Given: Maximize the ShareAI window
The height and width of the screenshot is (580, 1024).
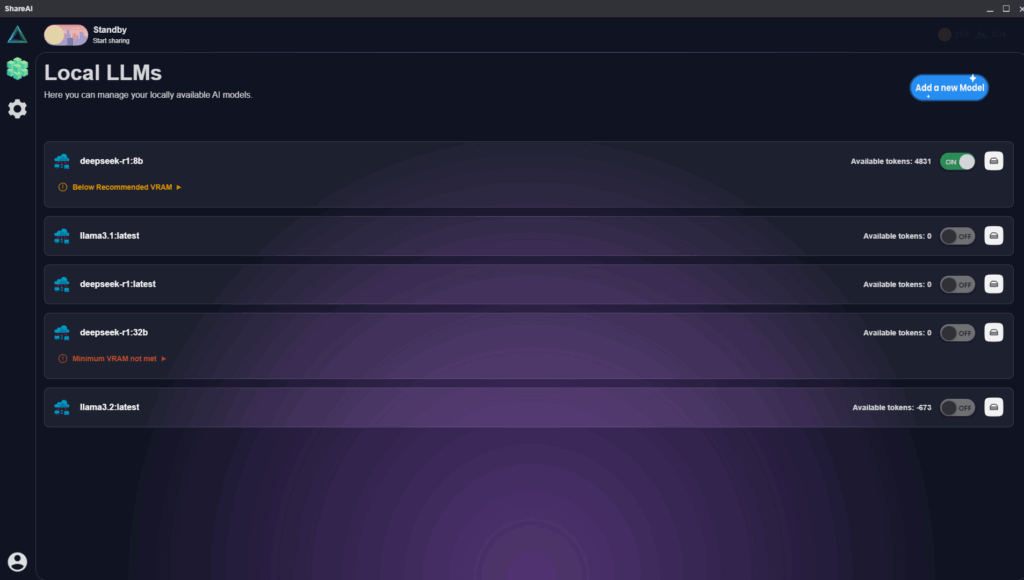Looking at the screenshot, I should point(1006,8).
